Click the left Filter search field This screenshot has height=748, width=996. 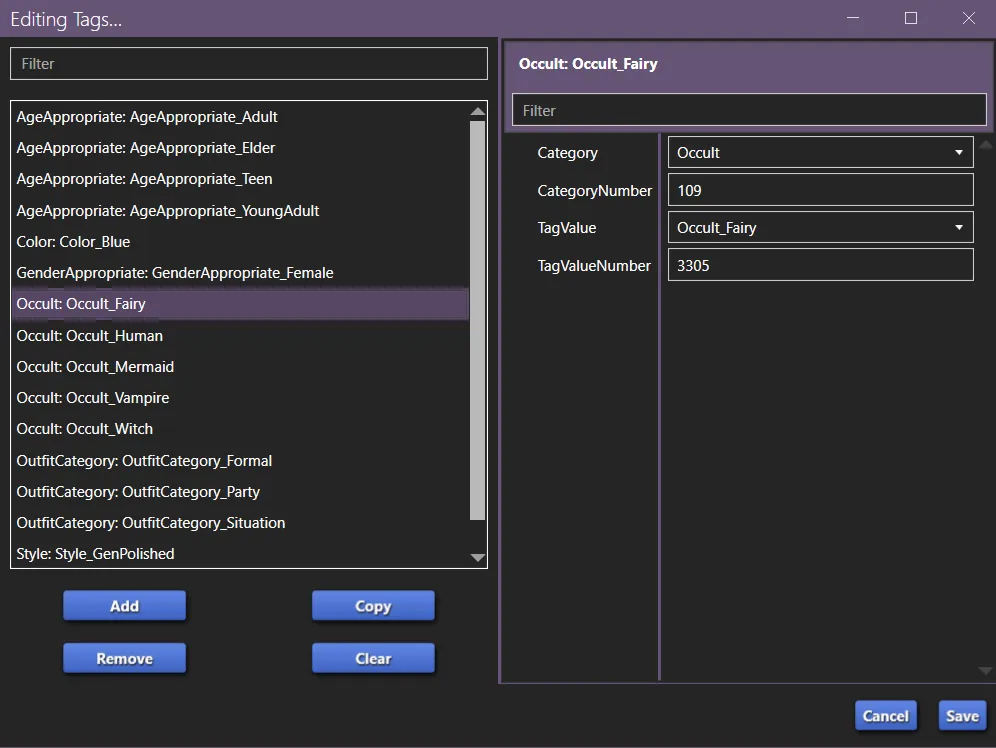tap(248, 63)
